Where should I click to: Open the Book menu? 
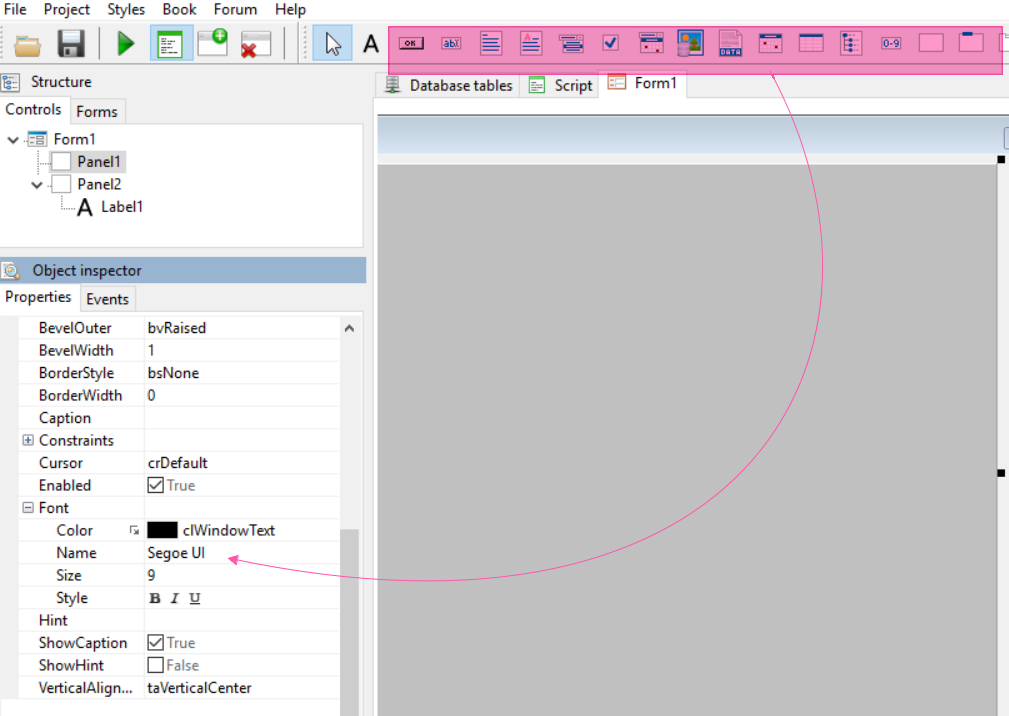tap(179, 10)
